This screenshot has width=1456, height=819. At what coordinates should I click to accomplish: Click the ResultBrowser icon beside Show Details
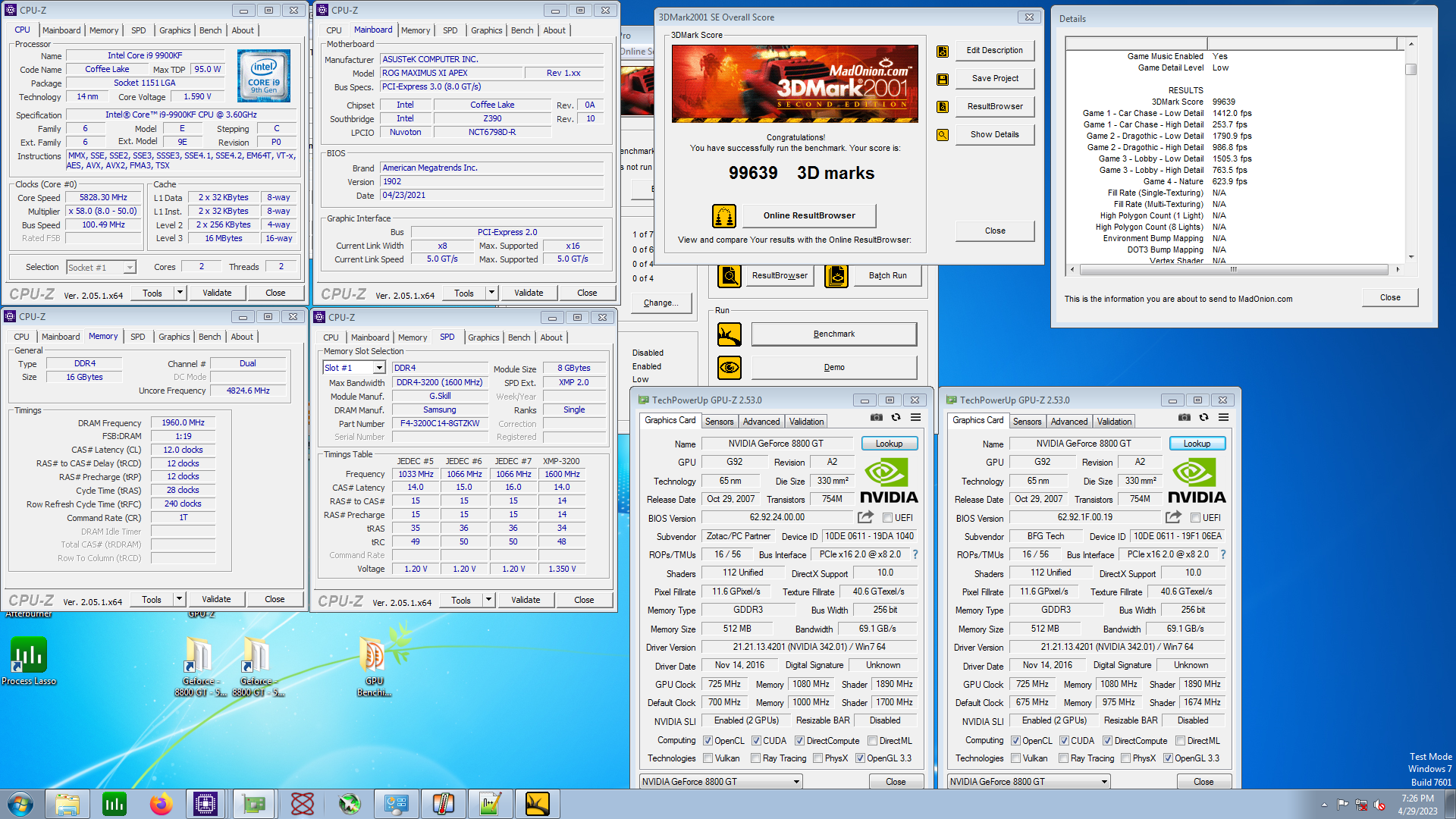pos(943,107)
